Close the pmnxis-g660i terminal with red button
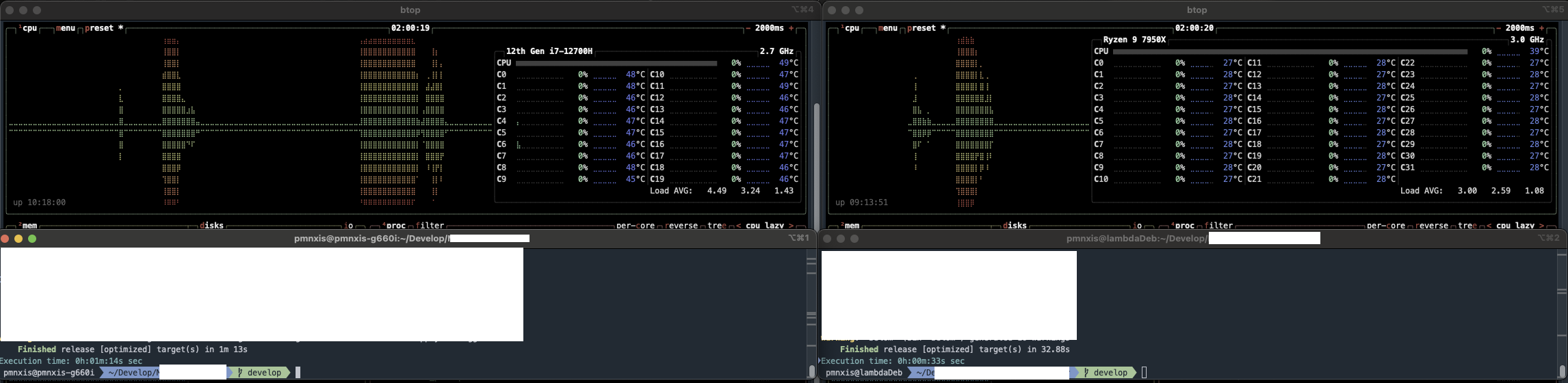The width and height of the screenshot is (1568, 383). [5, 239]
